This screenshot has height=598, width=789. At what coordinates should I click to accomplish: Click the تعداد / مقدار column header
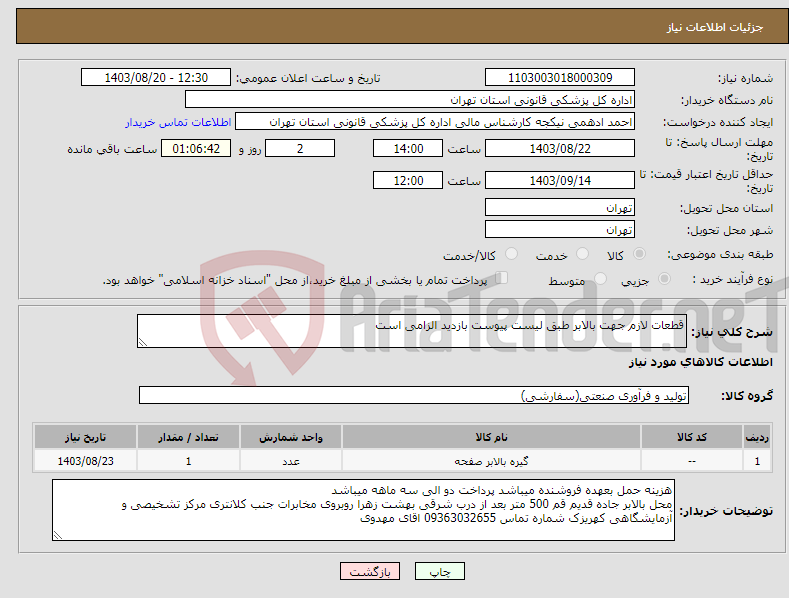(188, 437)
